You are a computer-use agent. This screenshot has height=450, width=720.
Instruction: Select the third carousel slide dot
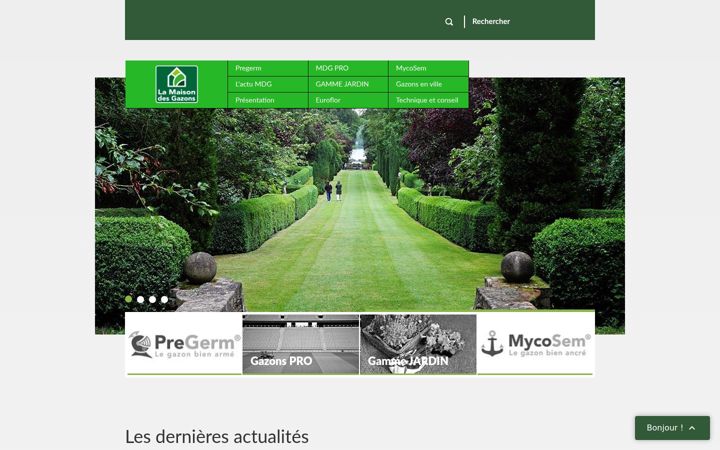click(152, 299)
